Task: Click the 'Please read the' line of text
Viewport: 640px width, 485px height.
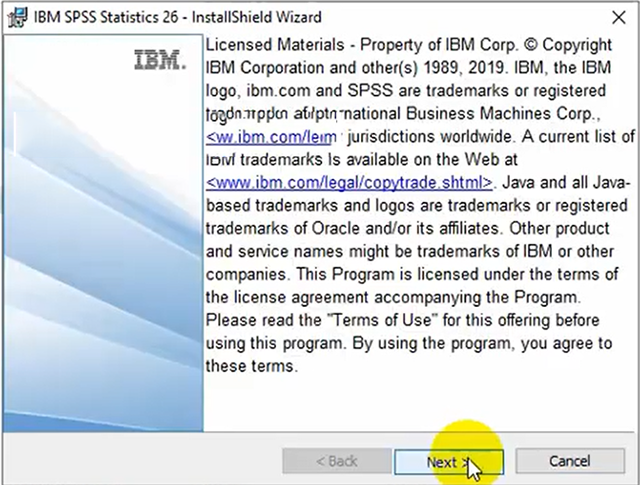Action: [x=258, y=320]
